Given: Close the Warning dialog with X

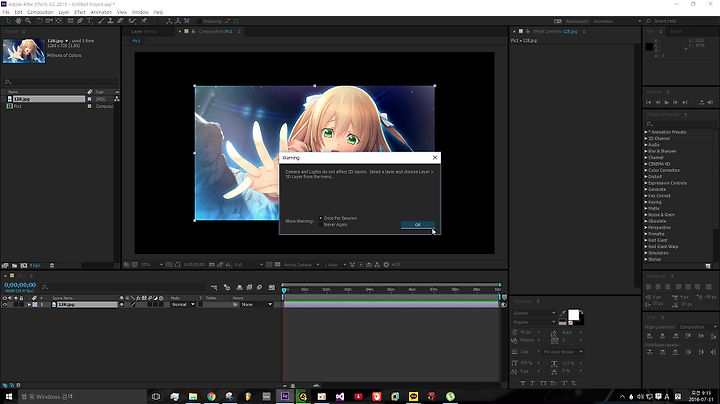Looking at the screenshot, I should click(x=435, y=157).
